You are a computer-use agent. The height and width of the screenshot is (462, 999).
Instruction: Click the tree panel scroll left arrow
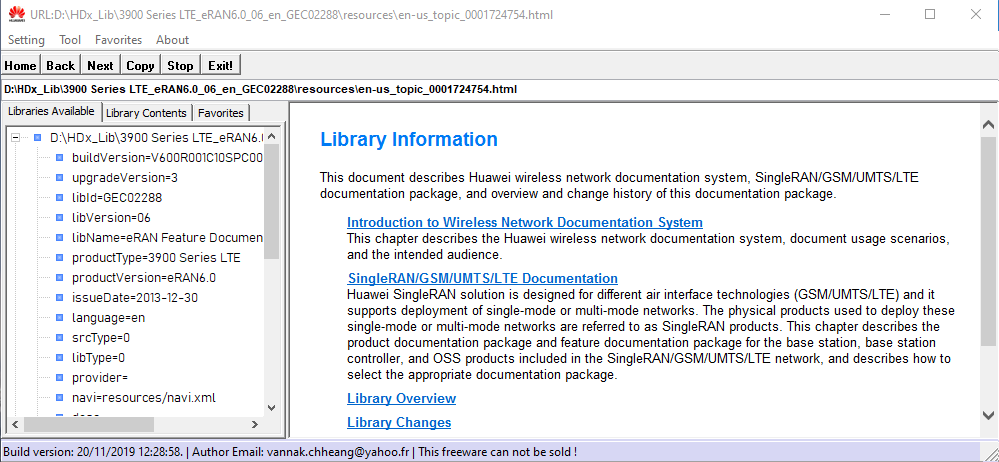pyautogui.click(x=15, y=424)
